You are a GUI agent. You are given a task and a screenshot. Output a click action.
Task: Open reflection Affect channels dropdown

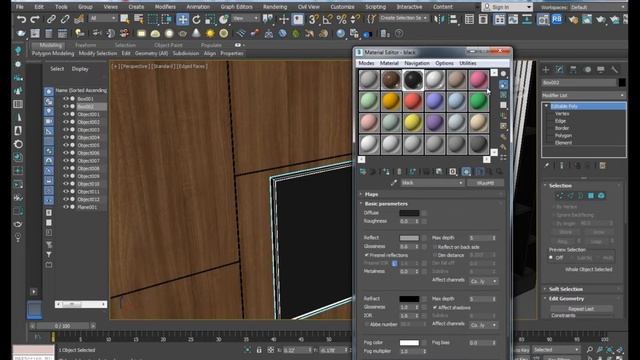[483, 281]
